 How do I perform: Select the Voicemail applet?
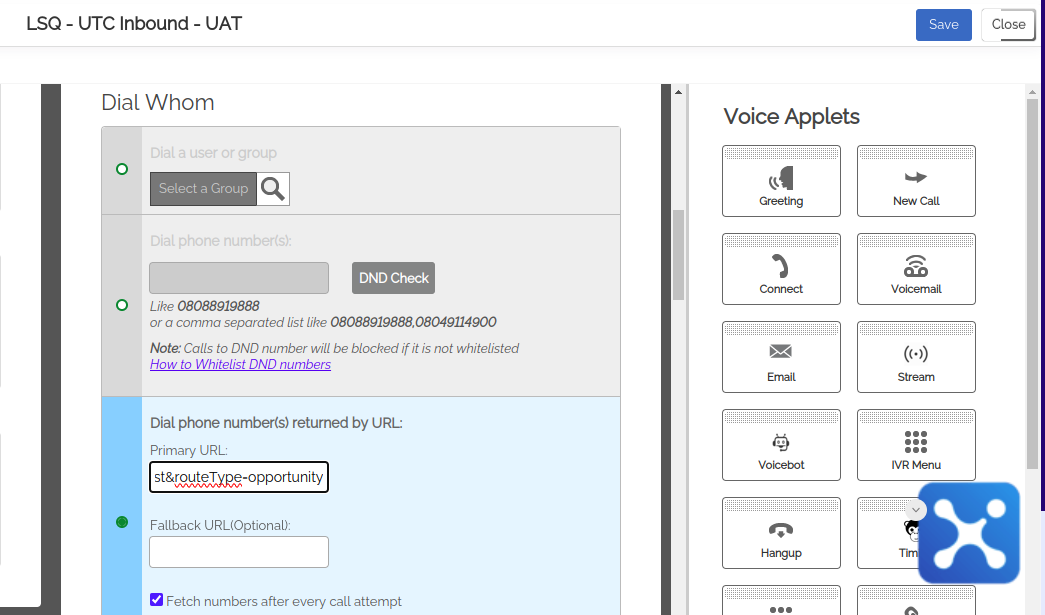(x=916, y=269)
